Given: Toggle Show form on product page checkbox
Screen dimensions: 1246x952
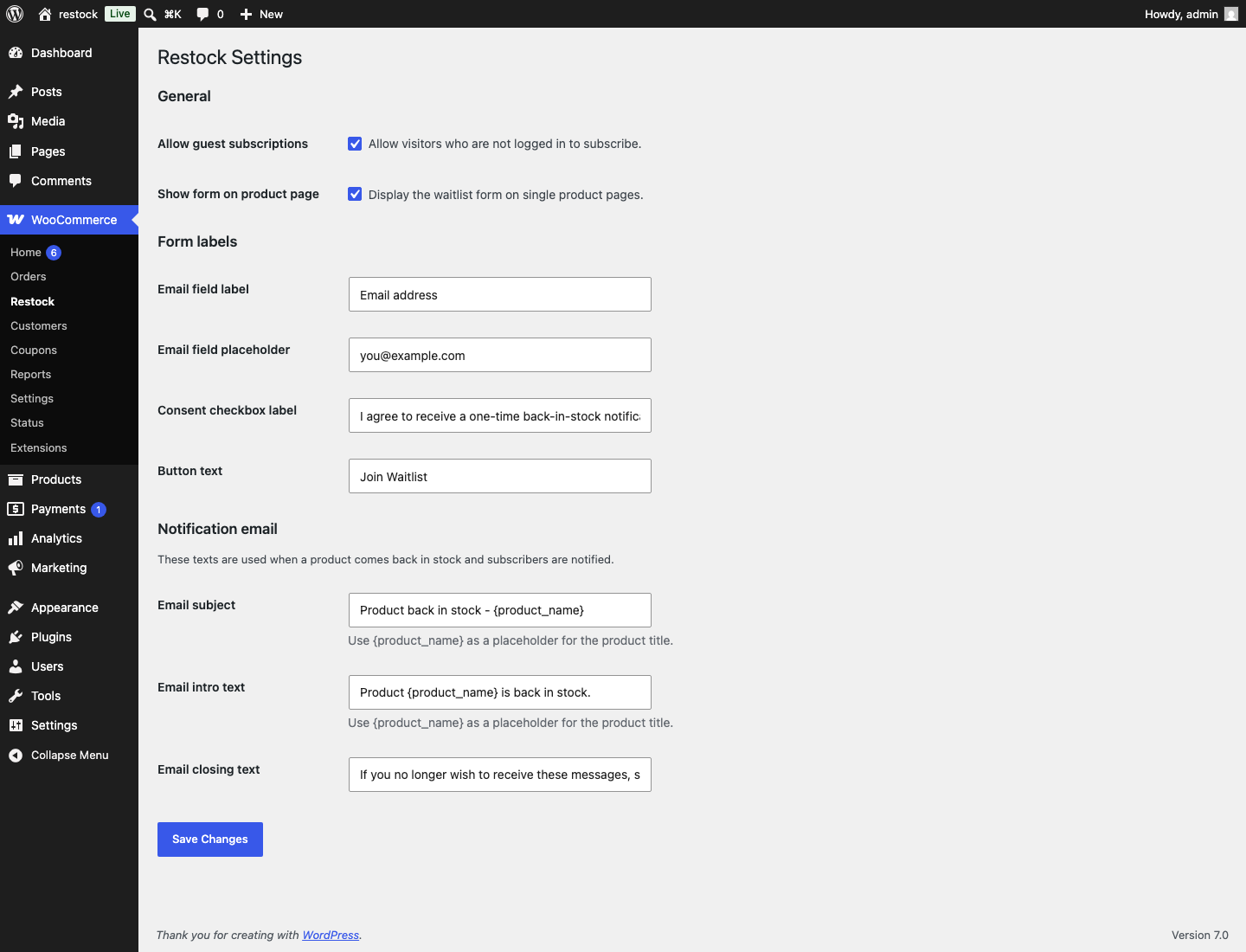Looking at the screenshot, I should (x=355, y=194).
